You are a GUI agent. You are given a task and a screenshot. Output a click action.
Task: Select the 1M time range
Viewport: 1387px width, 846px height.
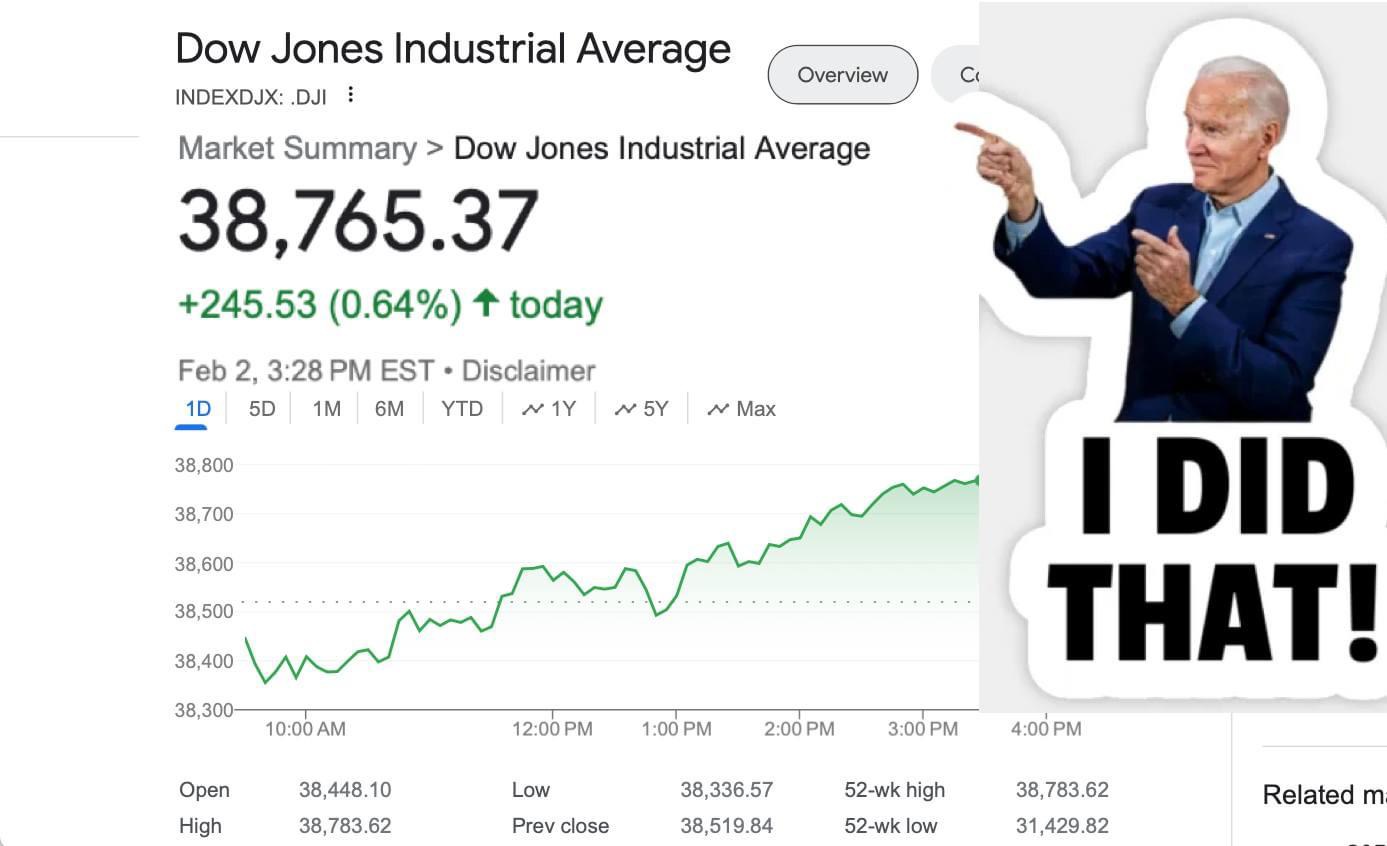326,409
